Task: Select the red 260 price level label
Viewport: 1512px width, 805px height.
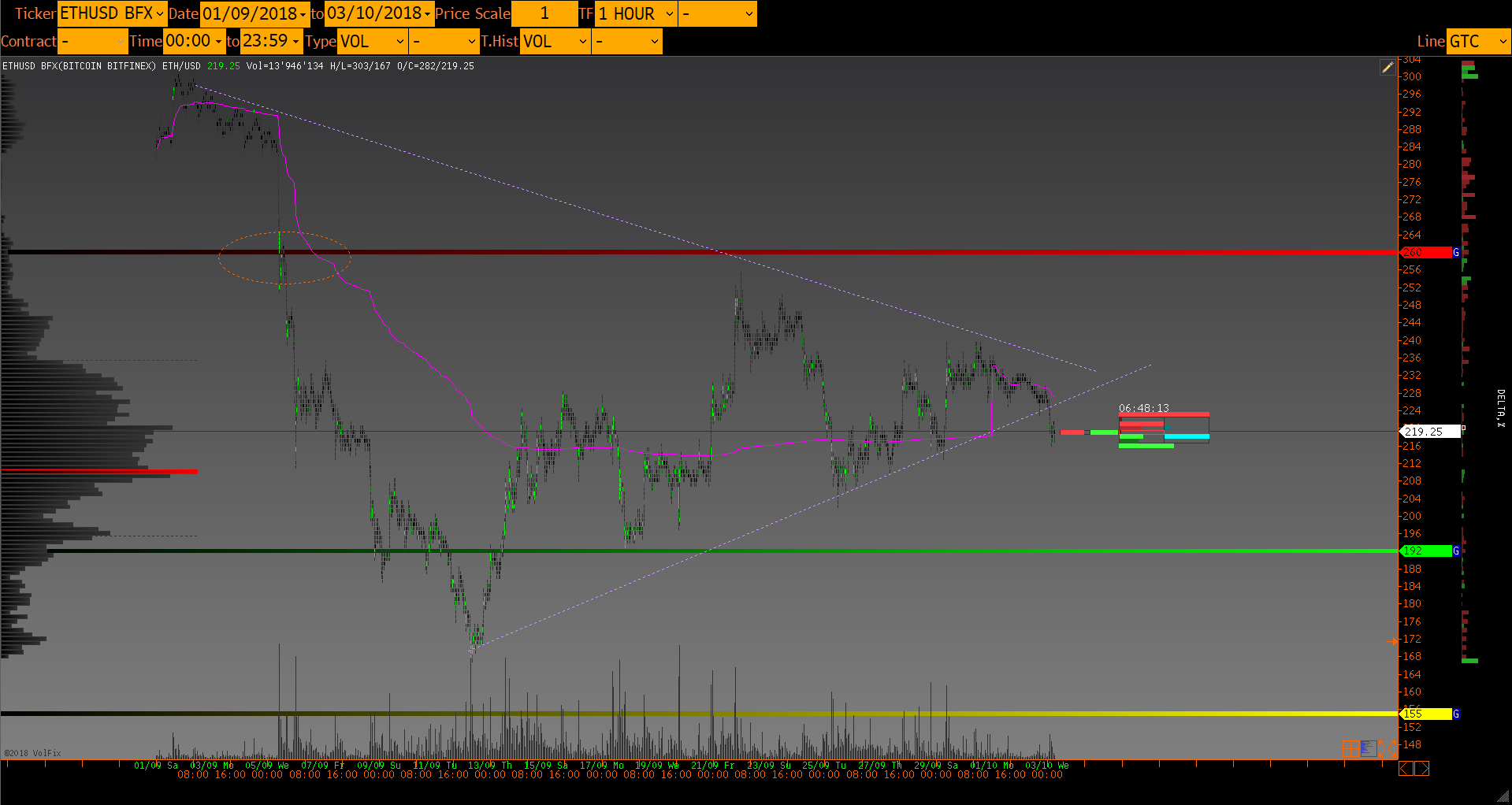Action: 1425,252
